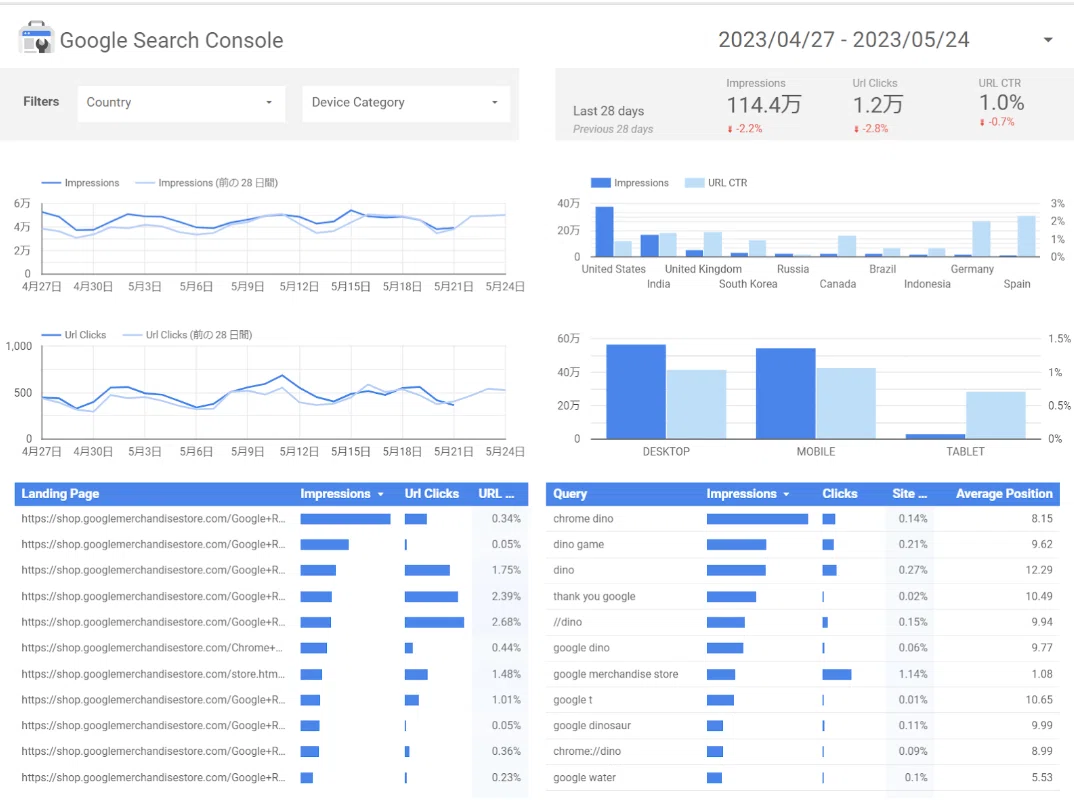Open the Country filter dropdown
Screen dimensions: 1074x800
(x=181, y=103)
